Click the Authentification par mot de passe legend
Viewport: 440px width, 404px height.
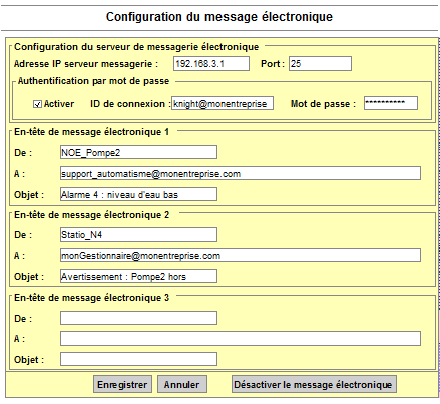93,81
